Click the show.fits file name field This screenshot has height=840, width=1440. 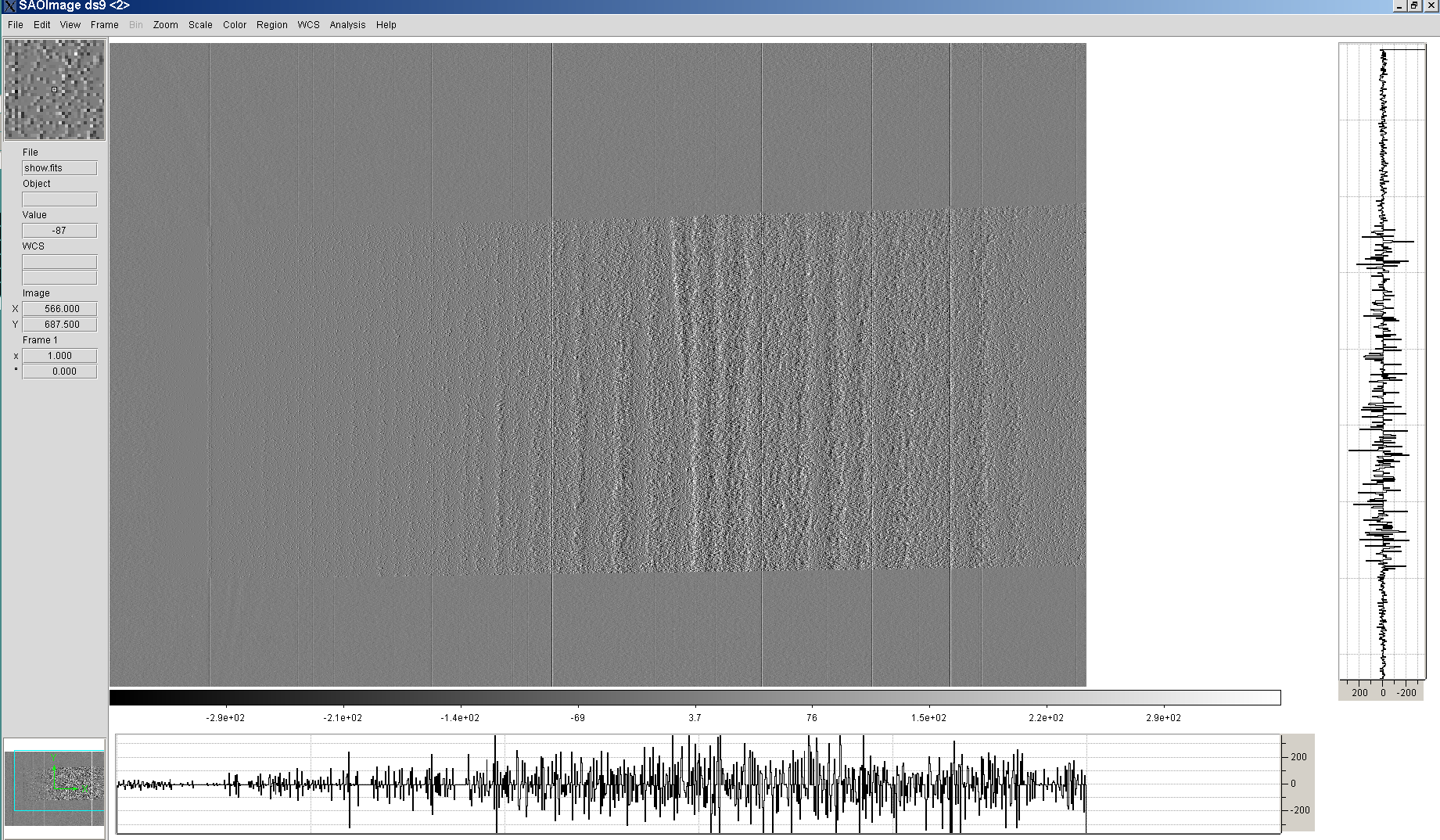pyautogui.click(x=59, y=168)
